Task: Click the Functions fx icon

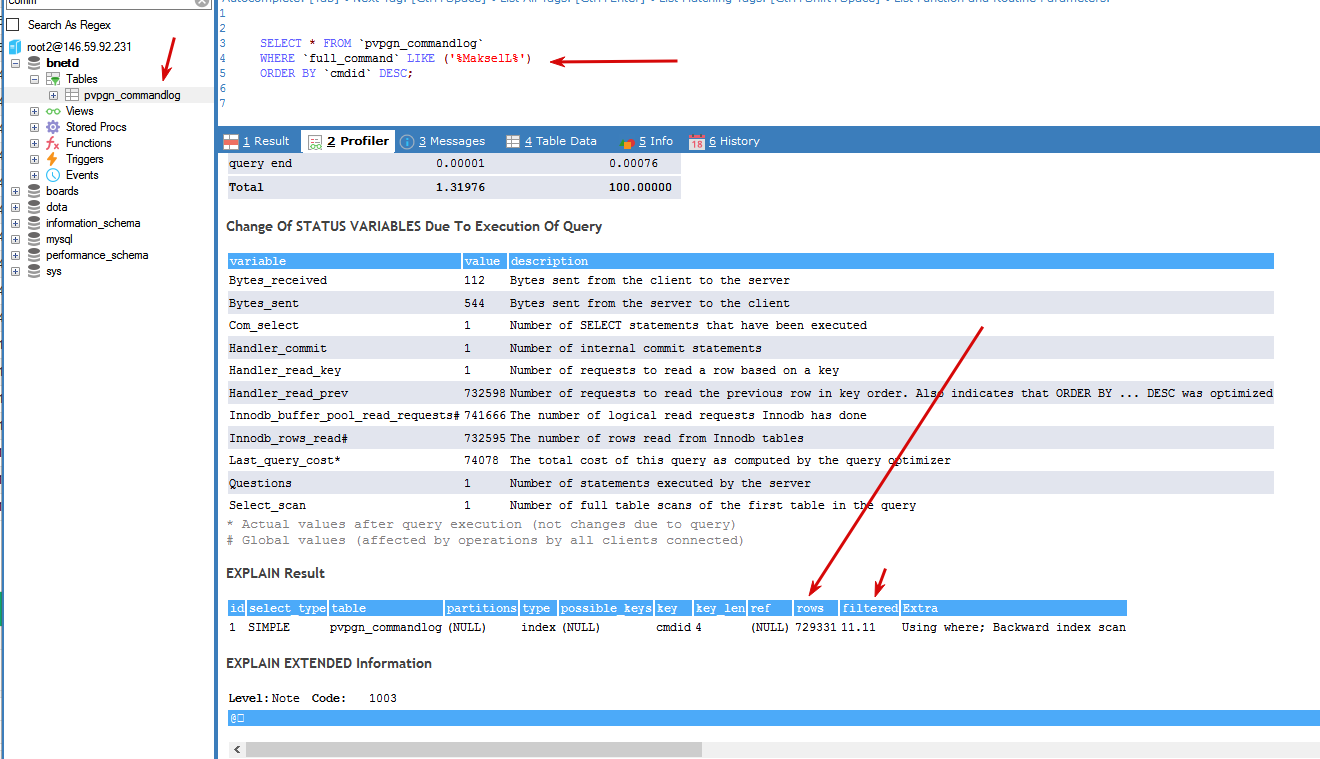Action: (53, 143)
